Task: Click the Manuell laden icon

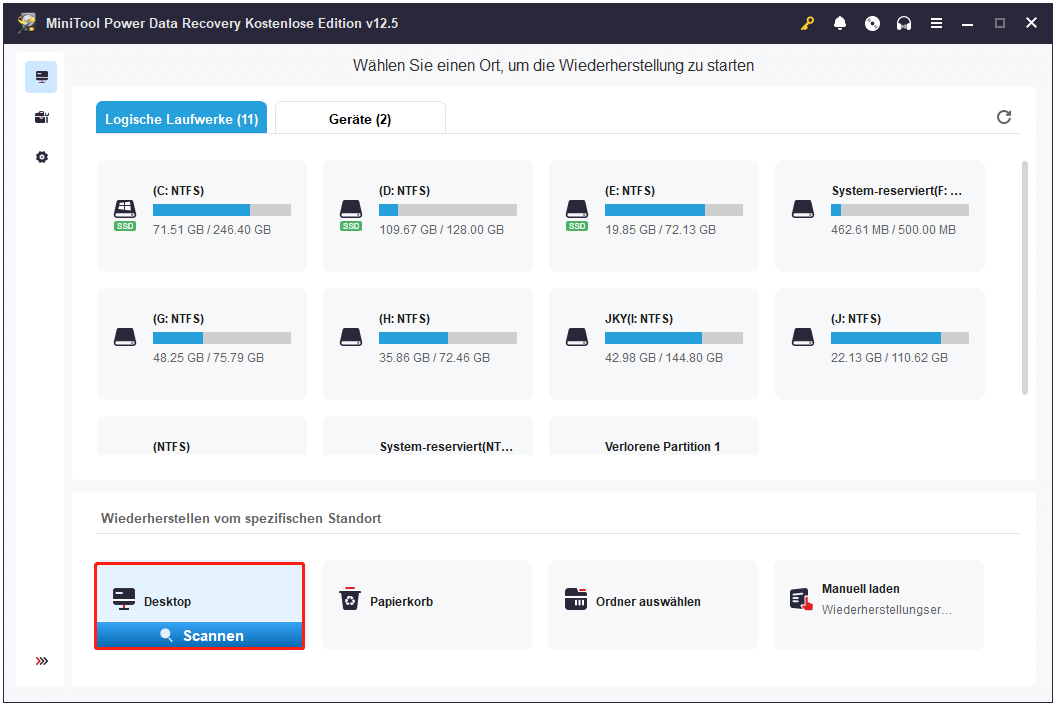Action: point(802,599)
